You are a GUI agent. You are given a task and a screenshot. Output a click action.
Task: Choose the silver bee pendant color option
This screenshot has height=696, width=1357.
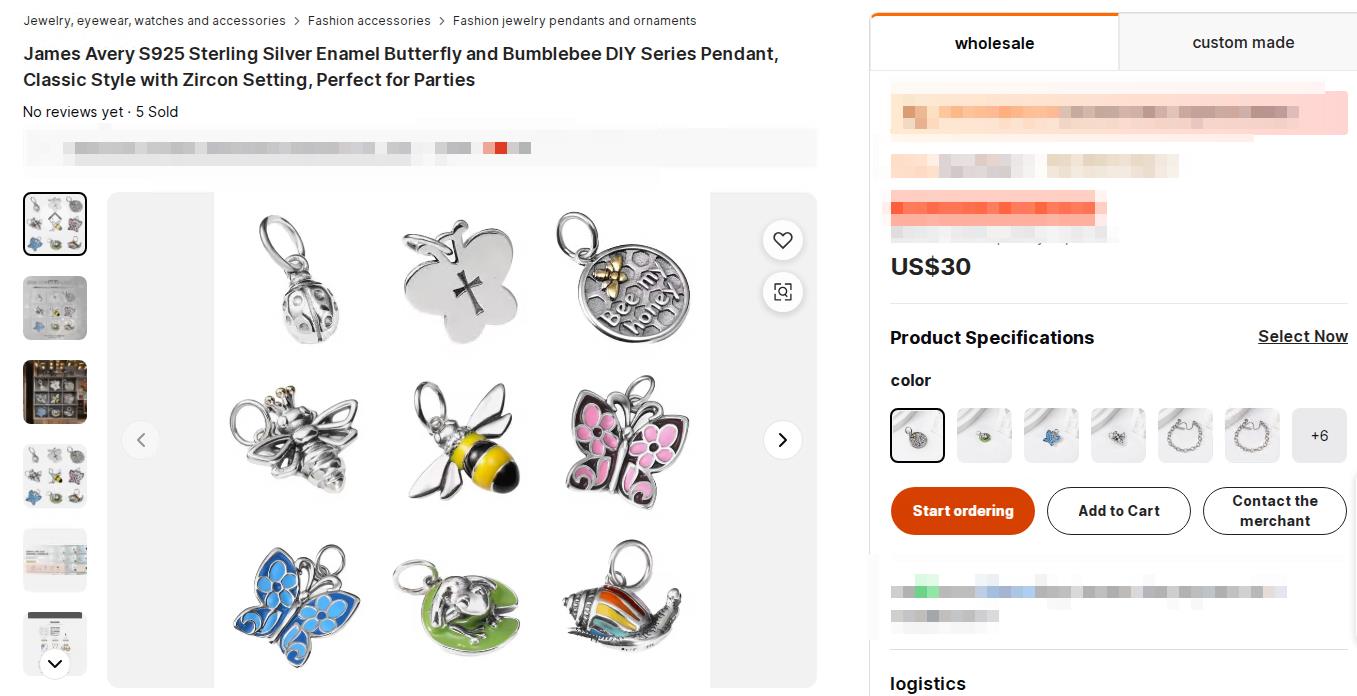(1118, 436)
